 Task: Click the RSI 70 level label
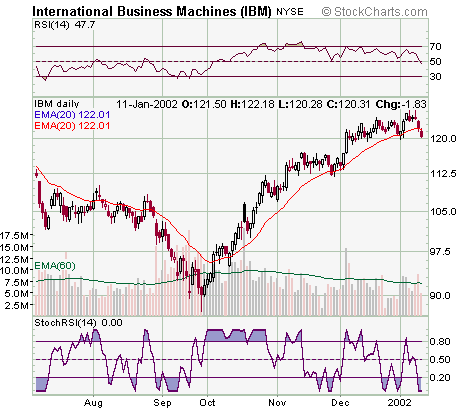[x=435, y=46]
